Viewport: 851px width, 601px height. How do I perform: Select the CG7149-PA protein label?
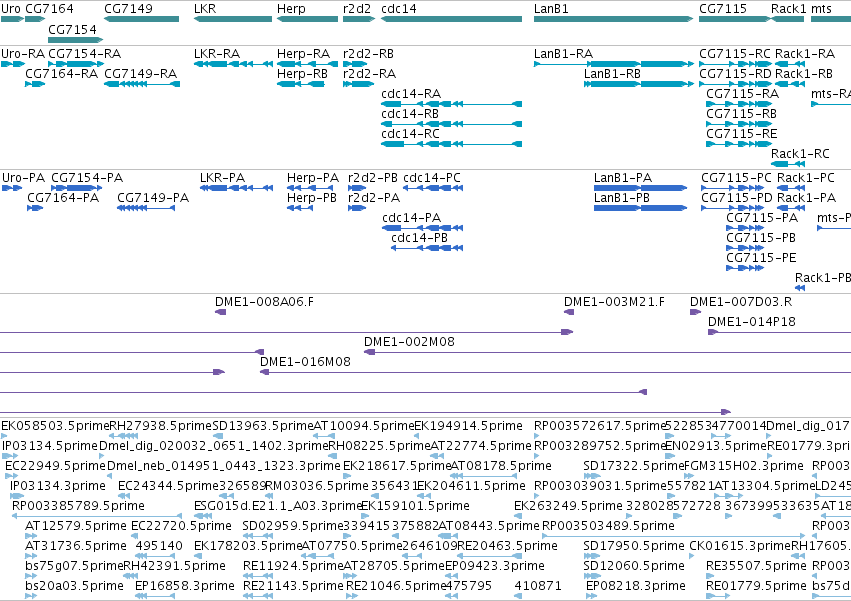coord(153,198)
